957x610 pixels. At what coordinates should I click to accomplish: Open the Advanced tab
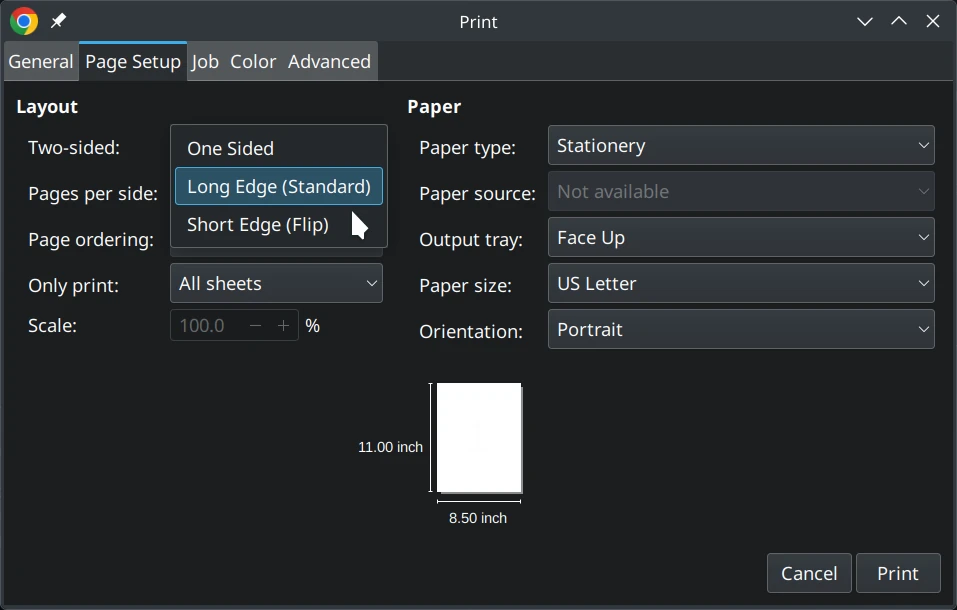tap(329, 61)
